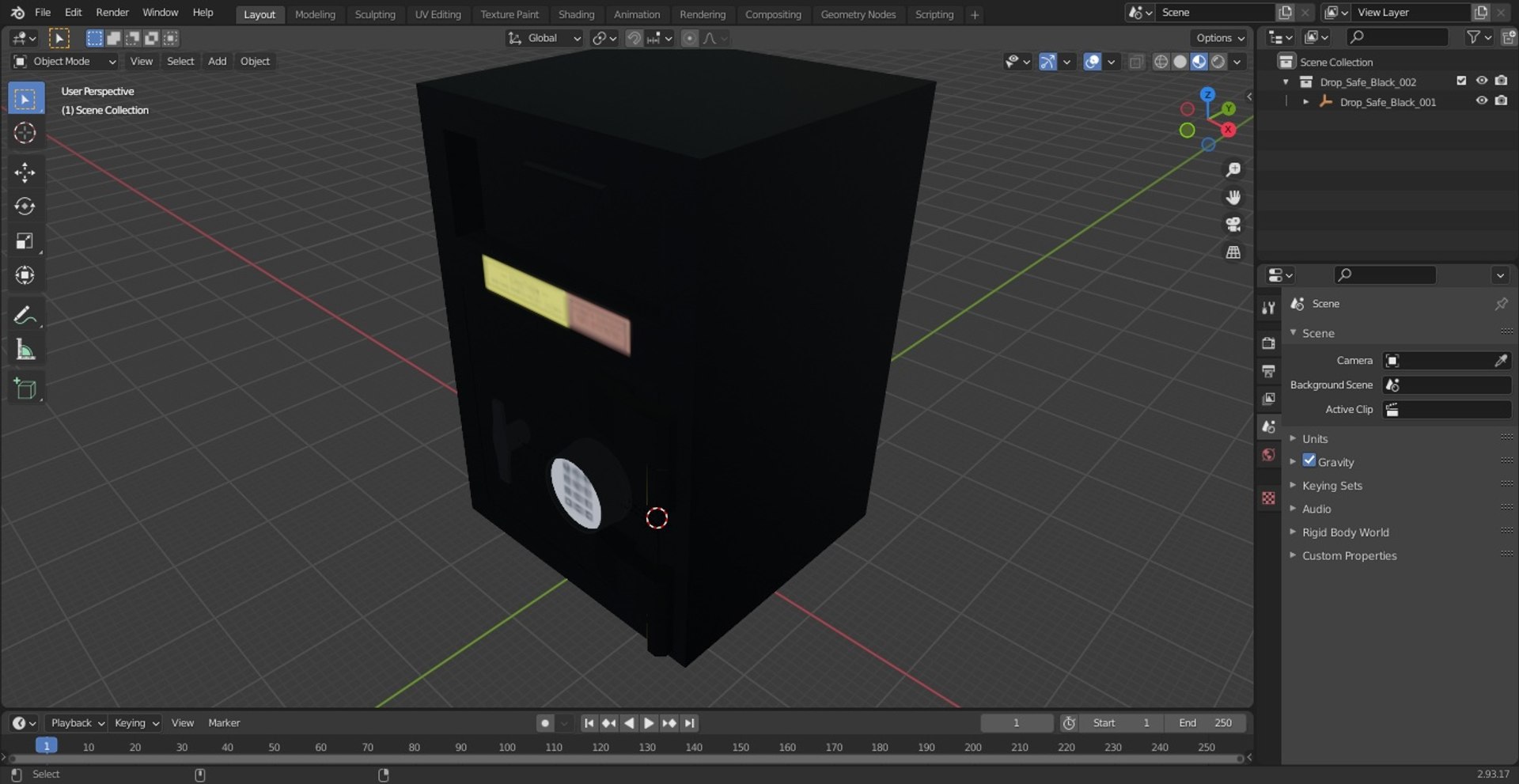Image resolution: width=1519 pixels, height=784 pixels.
Task: Open the View Layer properties tab
Action: tap(1268, 399)
